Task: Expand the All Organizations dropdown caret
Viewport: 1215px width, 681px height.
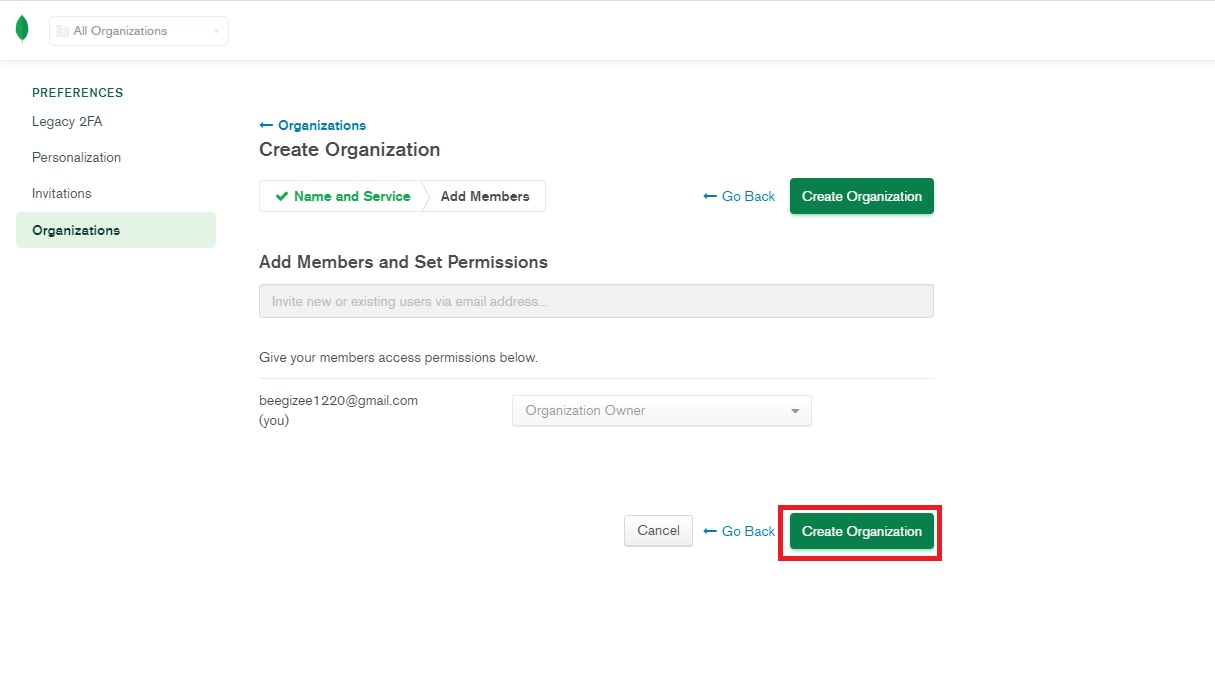Action: (x=215, y=32)
